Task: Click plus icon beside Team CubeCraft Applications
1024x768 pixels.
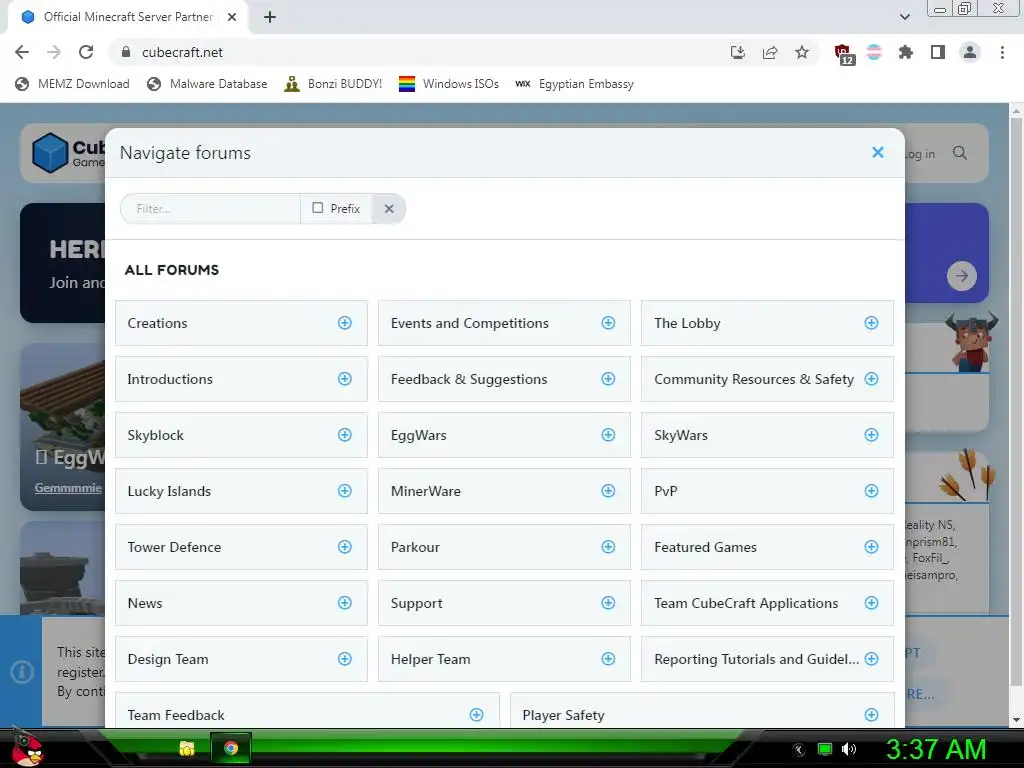Action: 871,603
